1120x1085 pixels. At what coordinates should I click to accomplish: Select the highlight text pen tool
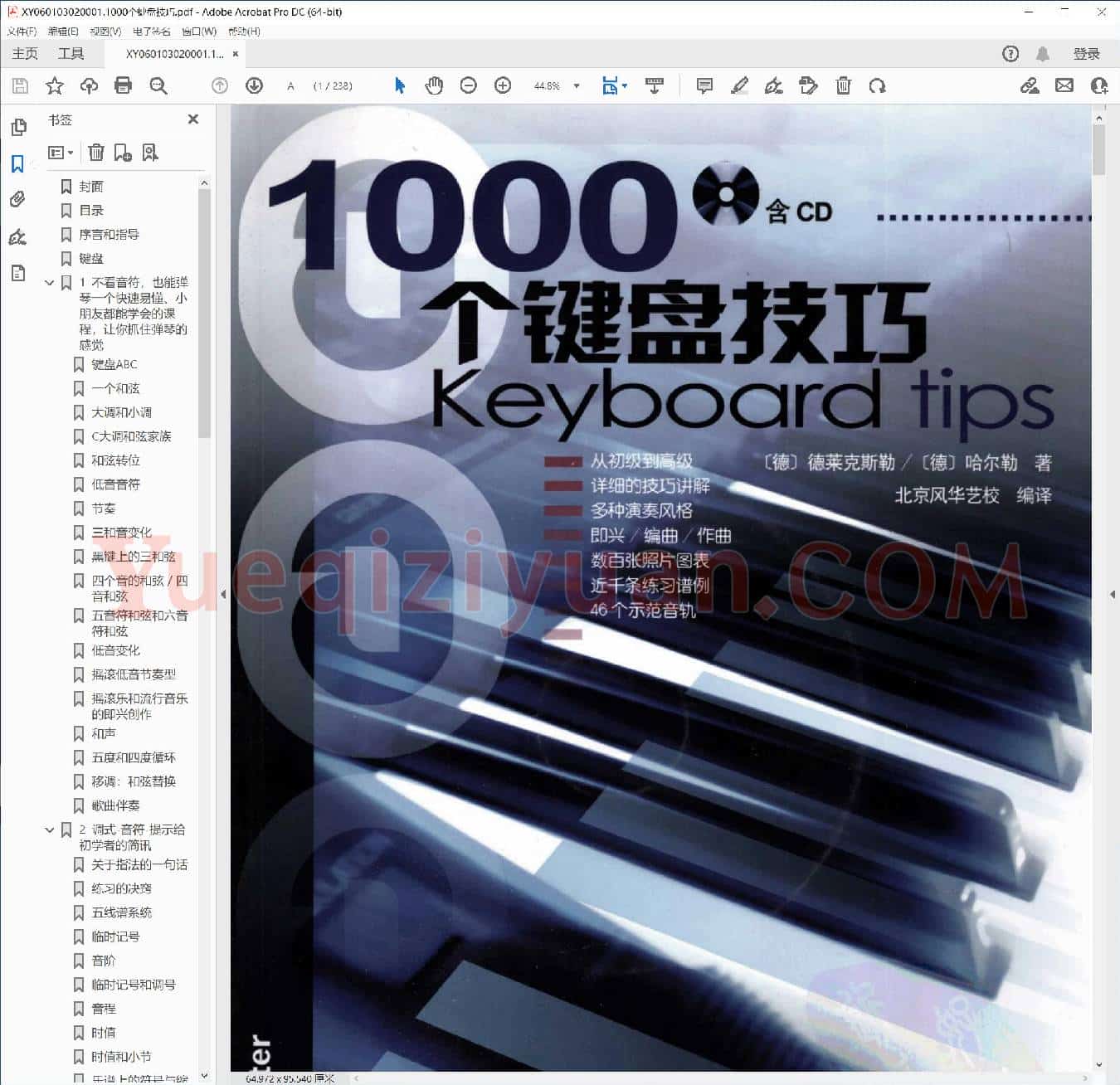(x=739, y=85)
